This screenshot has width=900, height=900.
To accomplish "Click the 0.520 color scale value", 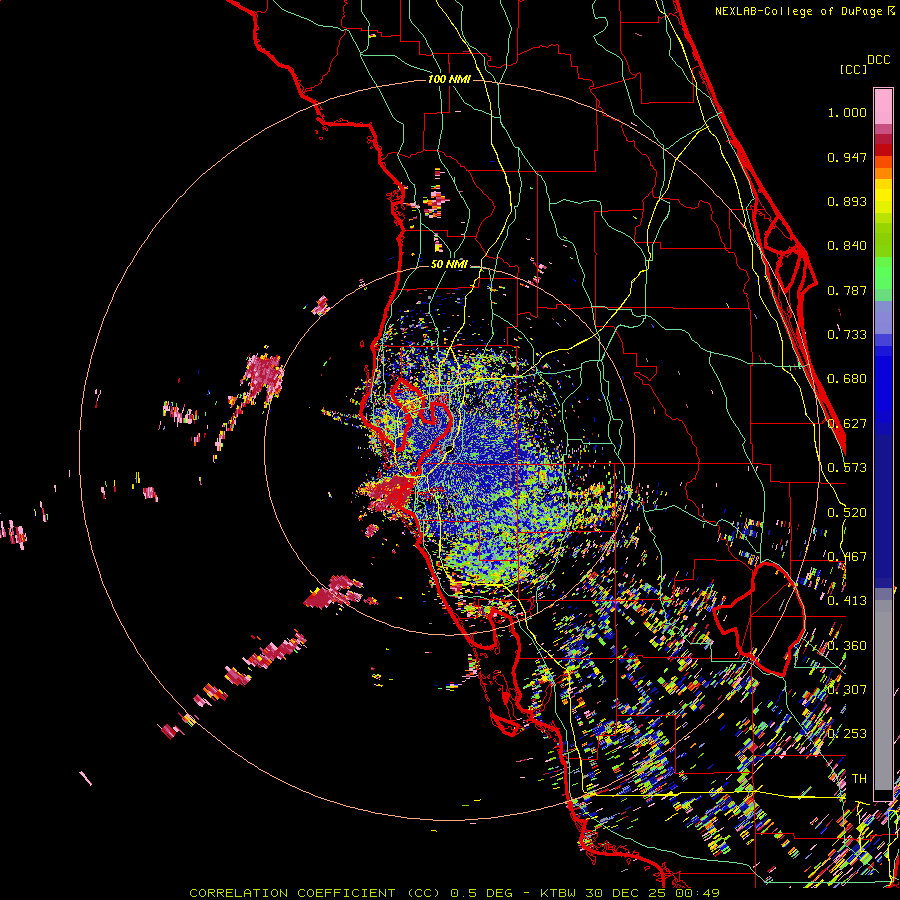I will [847, 513].
